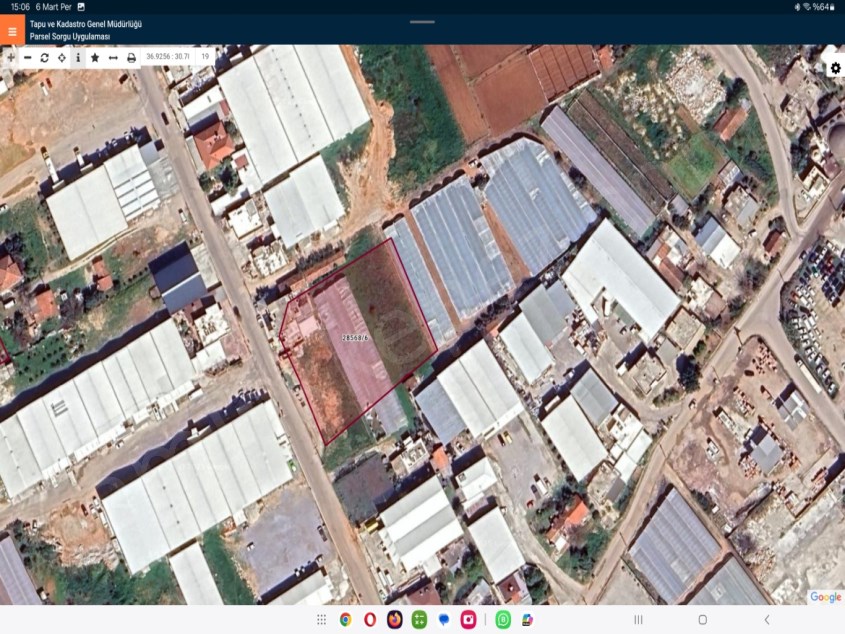Open map settings gear icon
This screenshot has width=845, height=634.
835,68
